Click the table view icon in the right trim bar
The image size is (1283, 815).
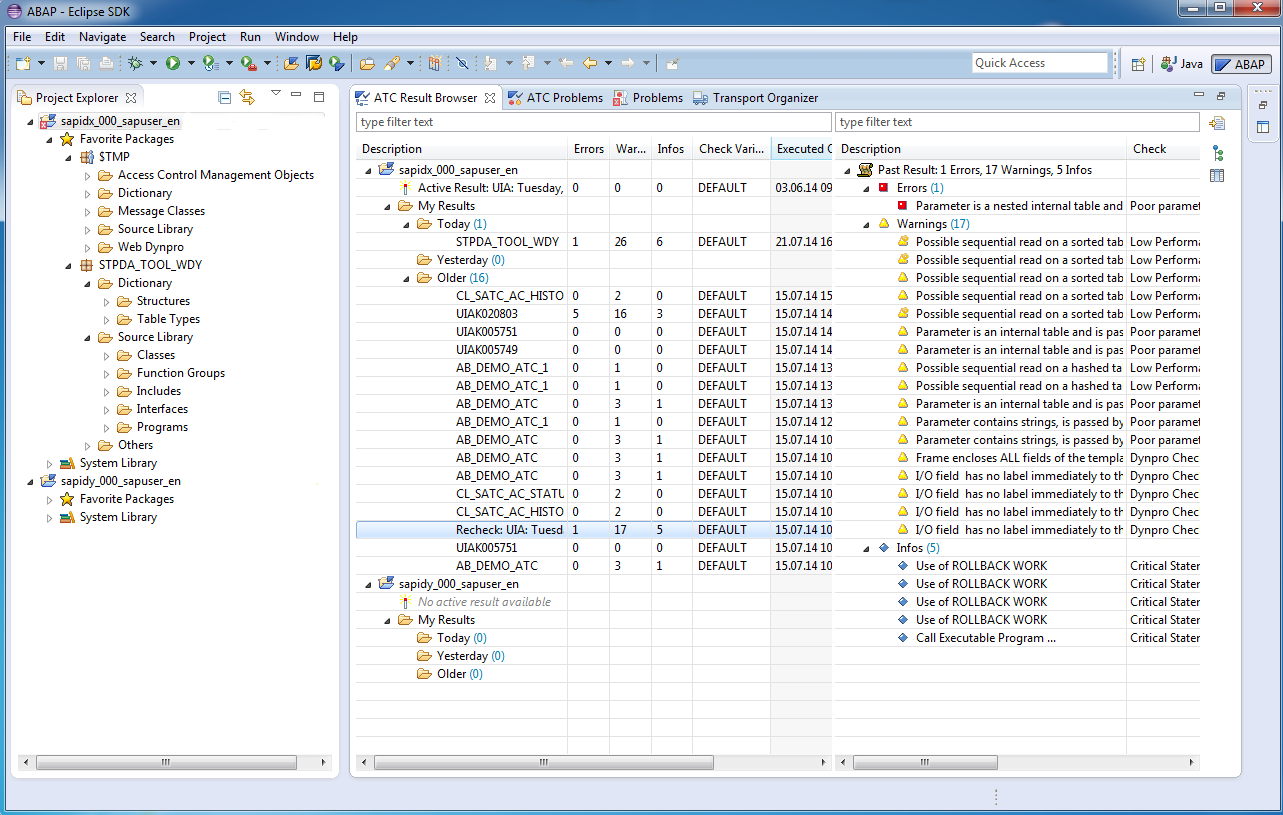pyautogui.click(x=1263, y=127)
